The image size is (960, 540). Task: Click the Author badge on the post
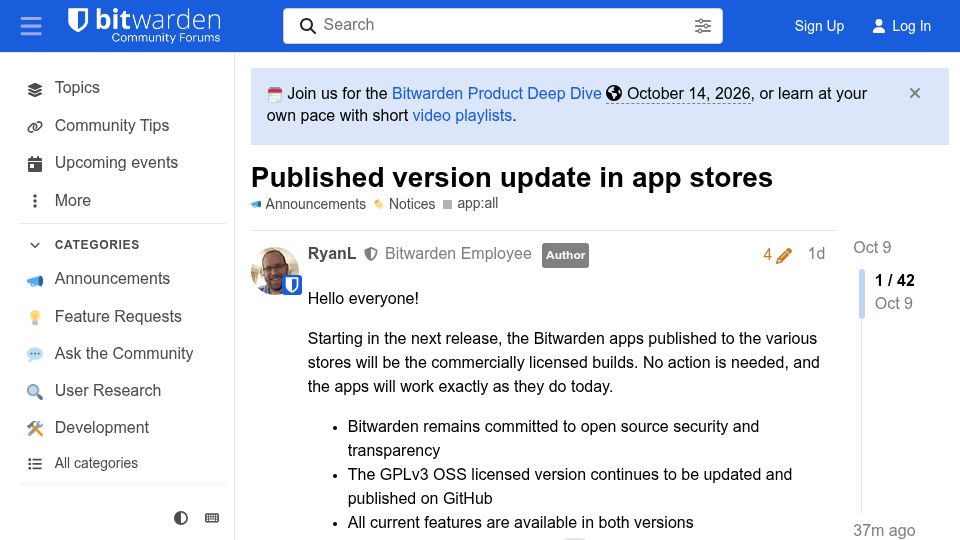click(565, 255)
